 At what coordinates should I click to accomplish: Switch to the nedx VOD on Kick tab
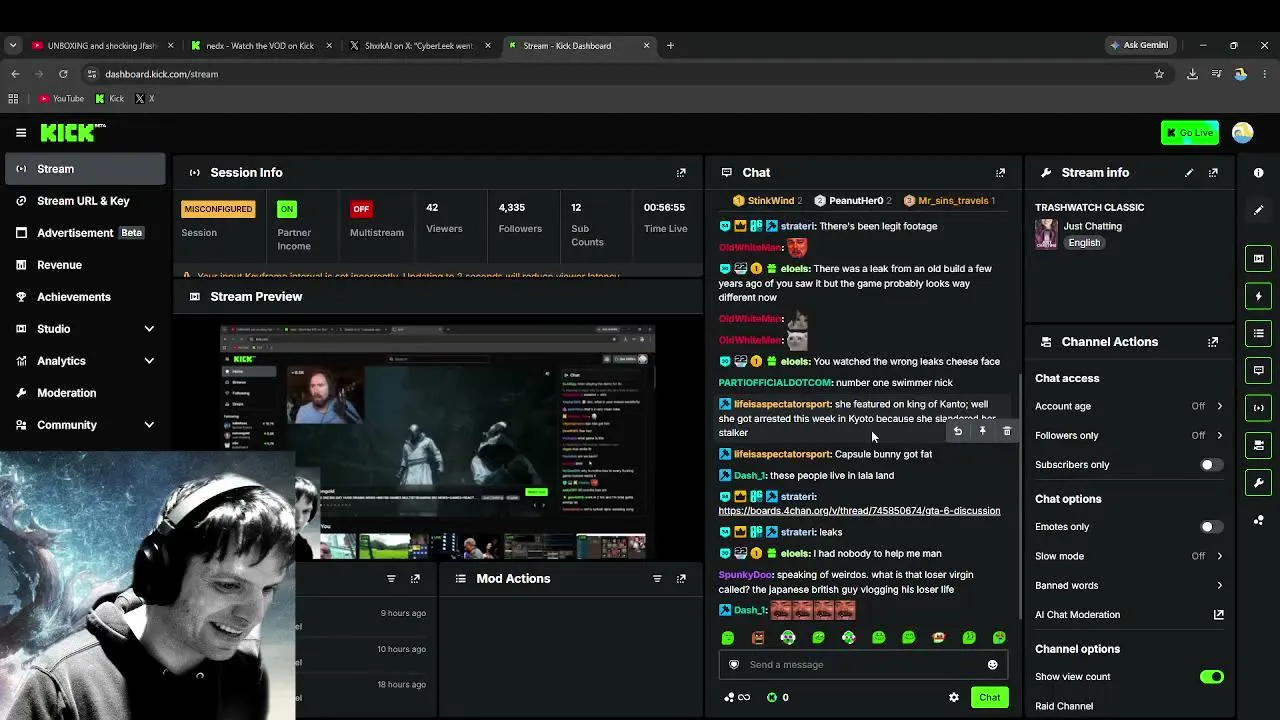(x=261, y=45)
